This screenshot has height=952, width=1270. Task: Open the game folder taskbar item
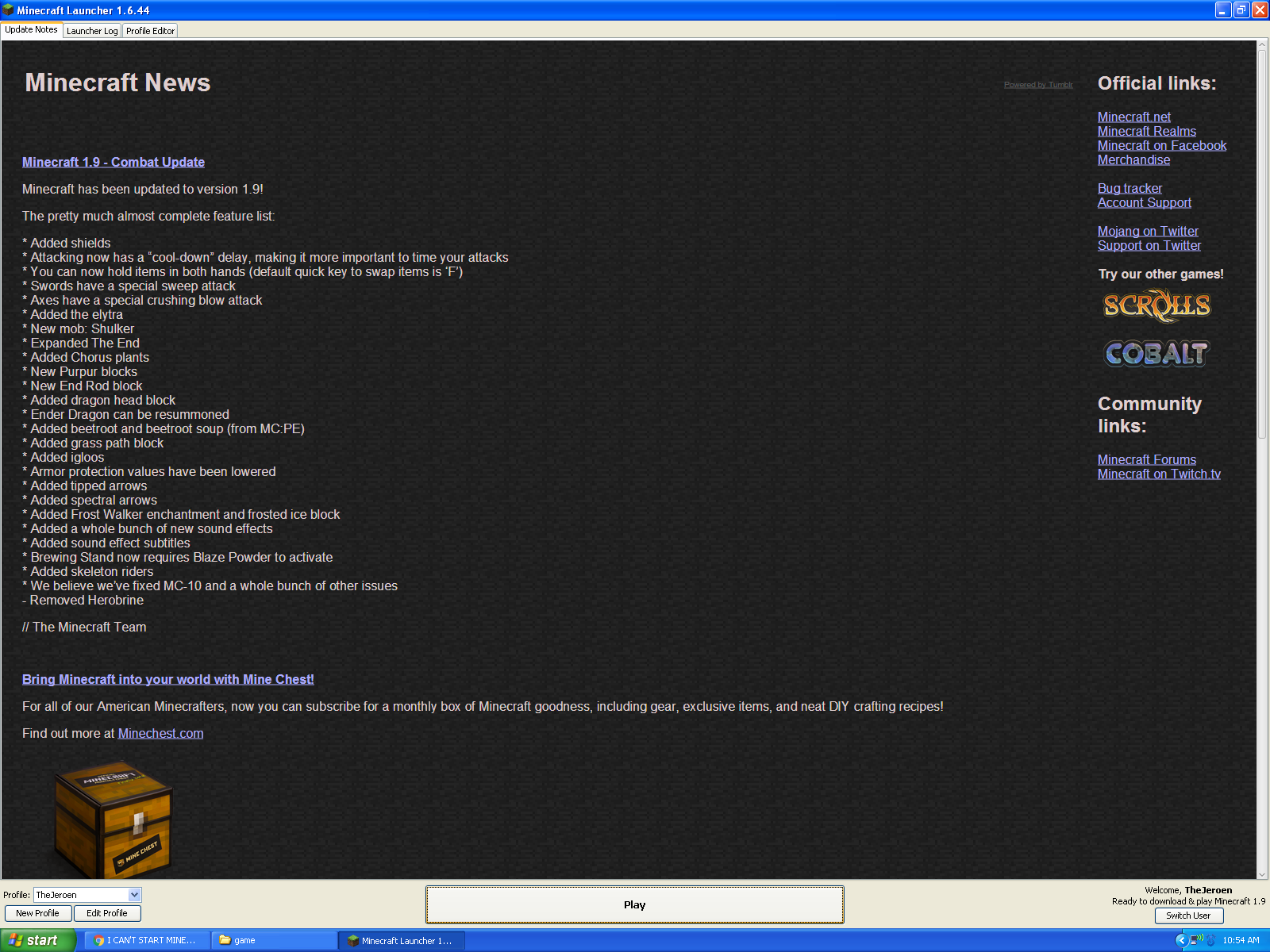tap(275, 940)
